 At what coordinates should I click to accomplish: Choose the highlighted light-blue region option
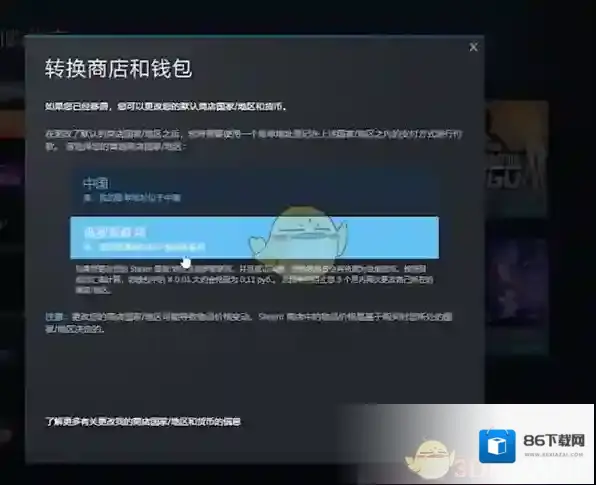254,238
